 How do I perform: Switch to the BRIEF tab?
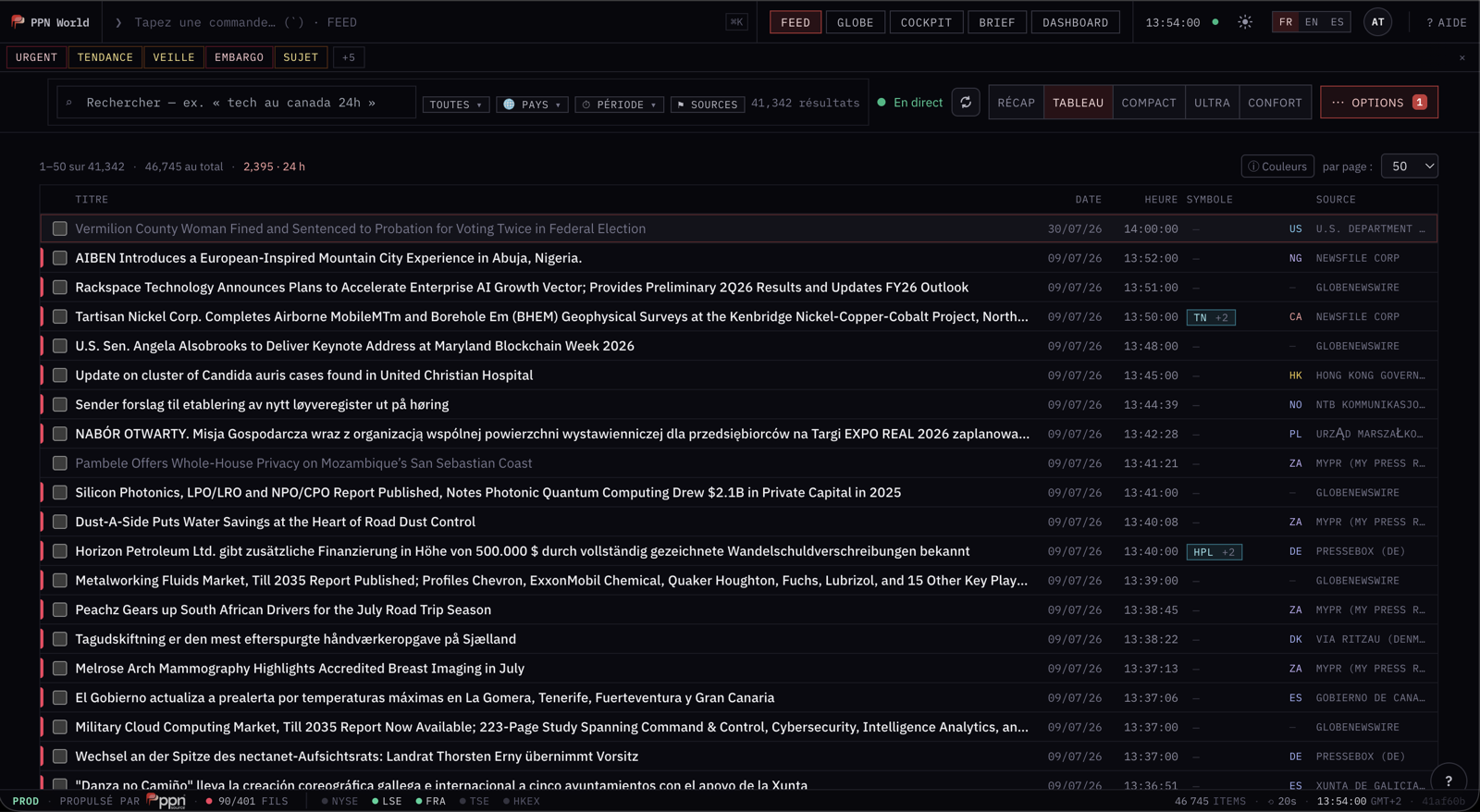(997, 22)
